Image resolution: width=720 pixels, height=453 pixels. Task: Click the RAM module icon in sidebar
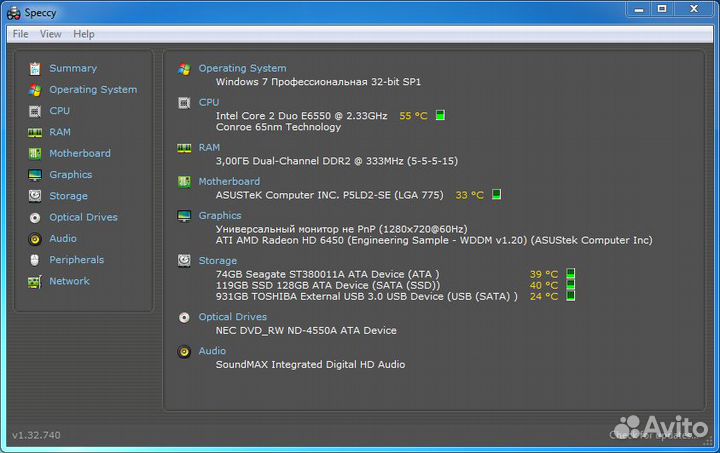click(x=35, y=132)
